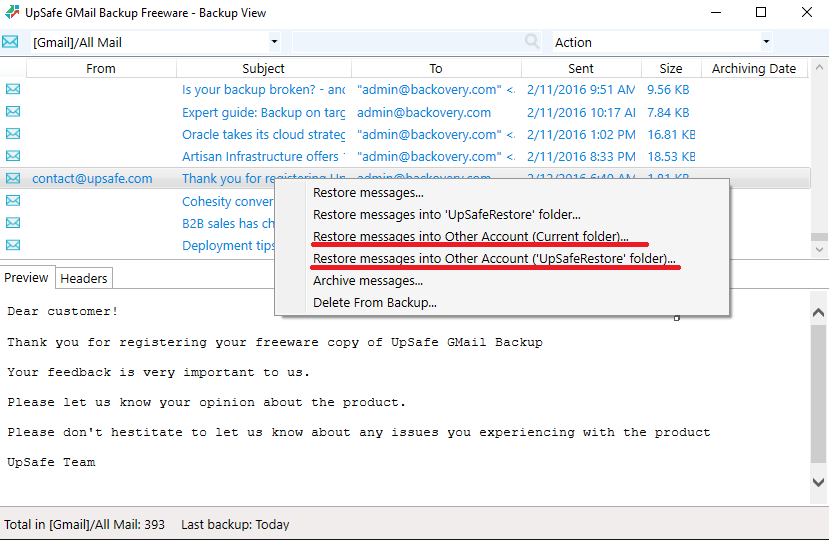Select 'Artisan Infrastructure offers' subject

click(x=263, y=157)
